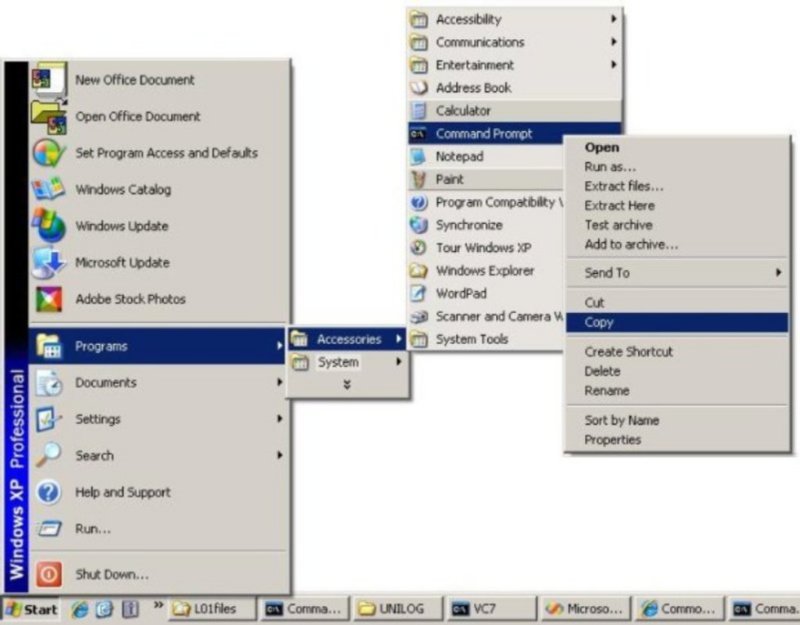Choose Open in the context menu
Screen dimensions: 800x625
[677, 147]
